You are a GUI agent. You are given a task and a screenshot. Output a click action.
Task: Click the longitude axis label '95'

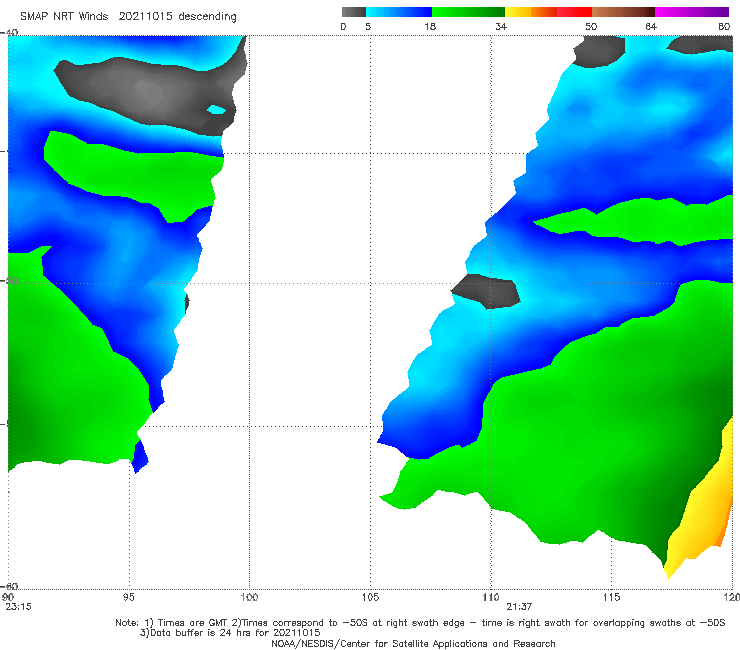[x=128, y=597]
